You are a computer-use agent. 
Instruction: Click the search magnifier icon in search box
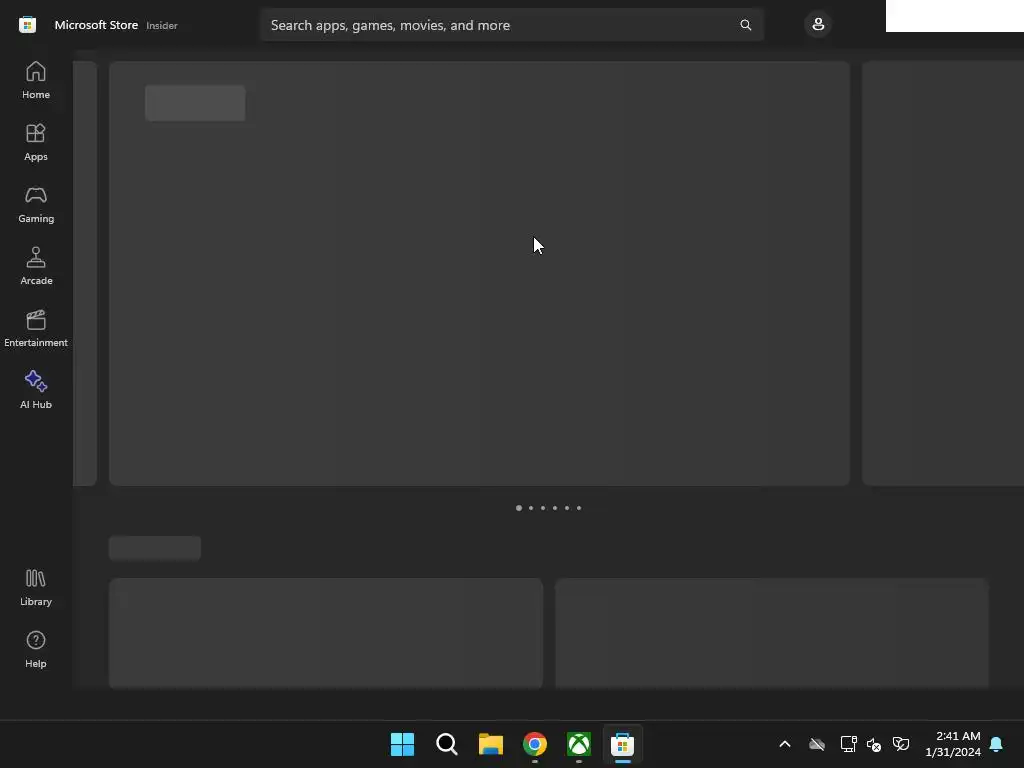click(745, 25)
